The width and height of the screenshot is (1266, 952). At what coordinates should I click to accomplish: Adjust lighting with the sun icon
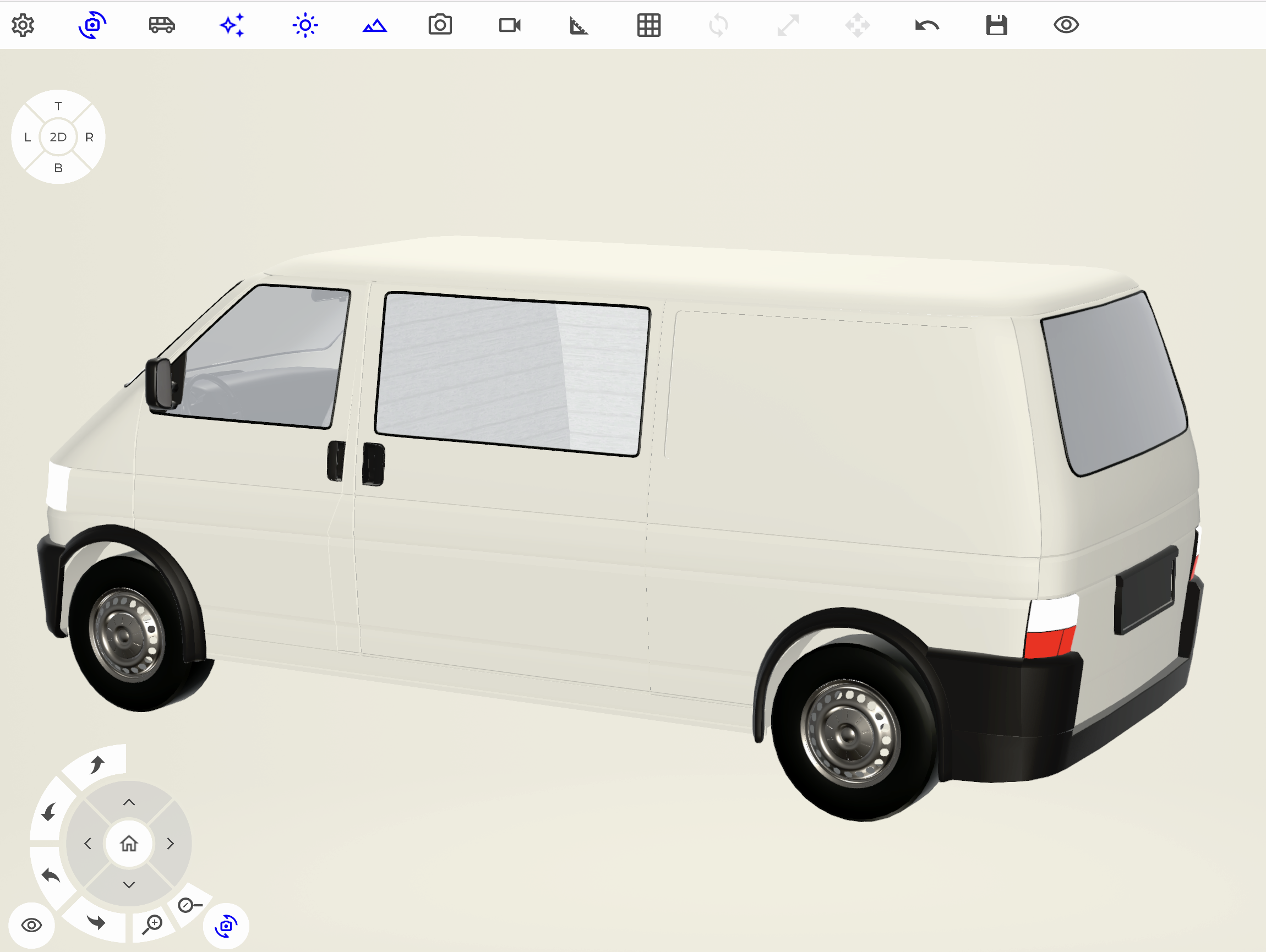(305, 25)
